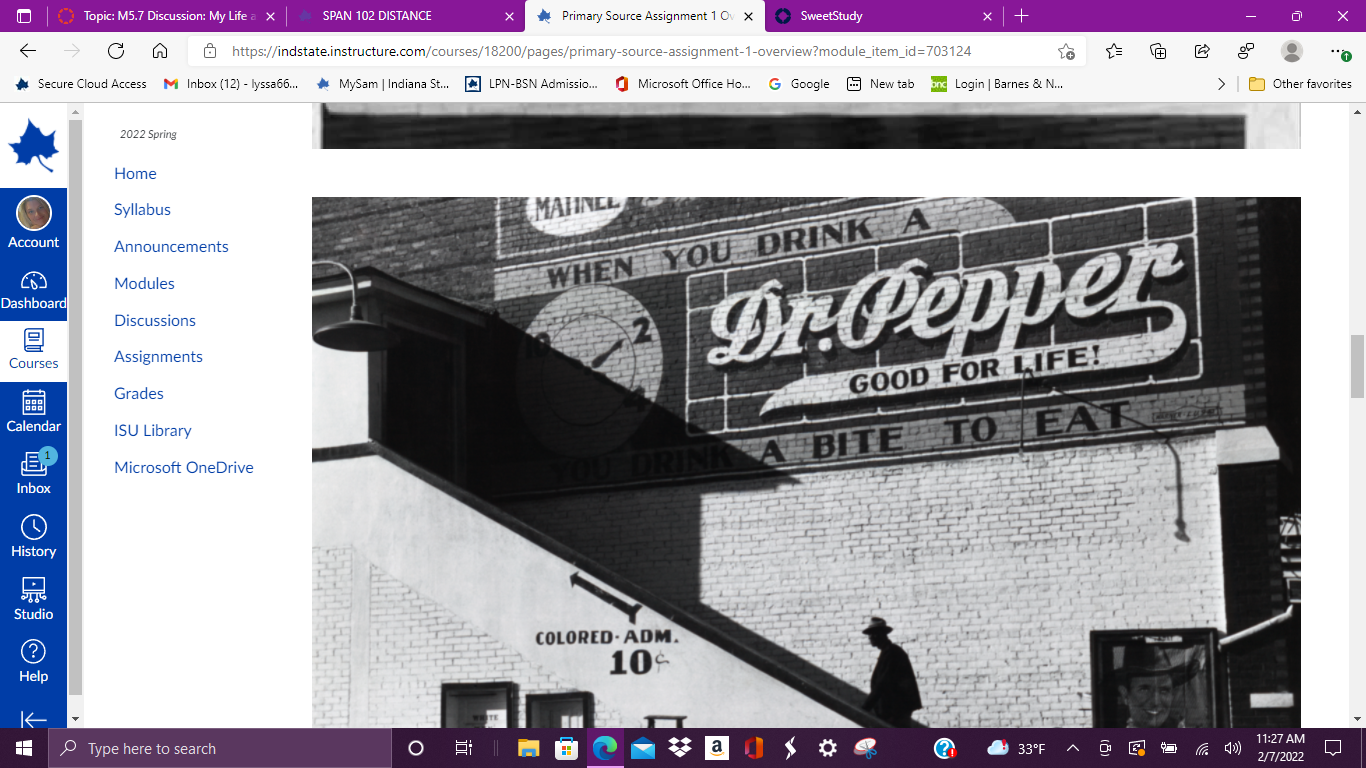Switch to the M5.7 Discussion tab
Viewport: 1366px width, 768px height.
click(165, 16)
